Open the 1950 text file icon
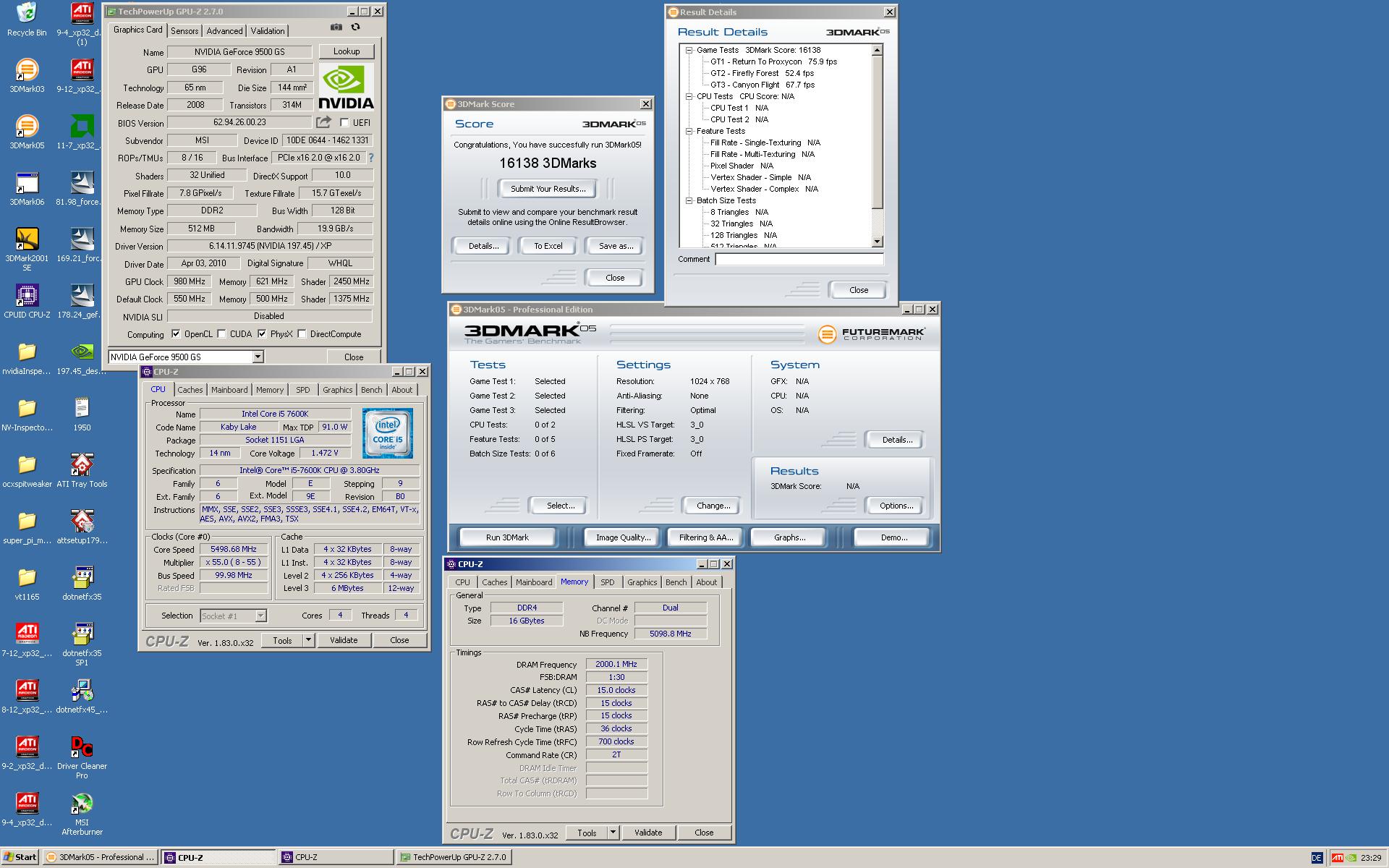The width and height of the screenshot is (1389, 868). [x=82, y=414]
